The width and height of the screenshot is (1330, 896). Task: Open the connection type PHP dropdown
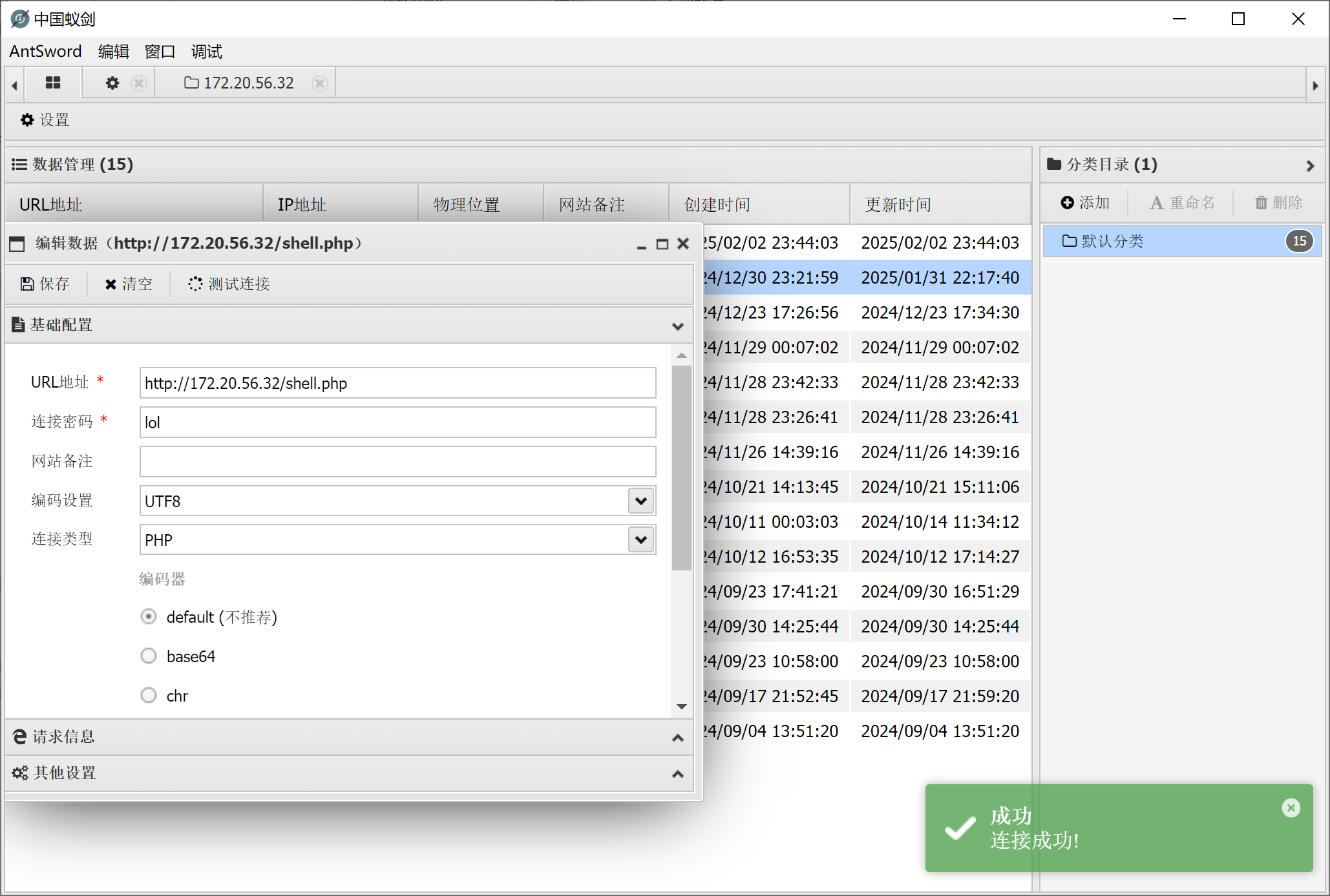pos(640,539)
